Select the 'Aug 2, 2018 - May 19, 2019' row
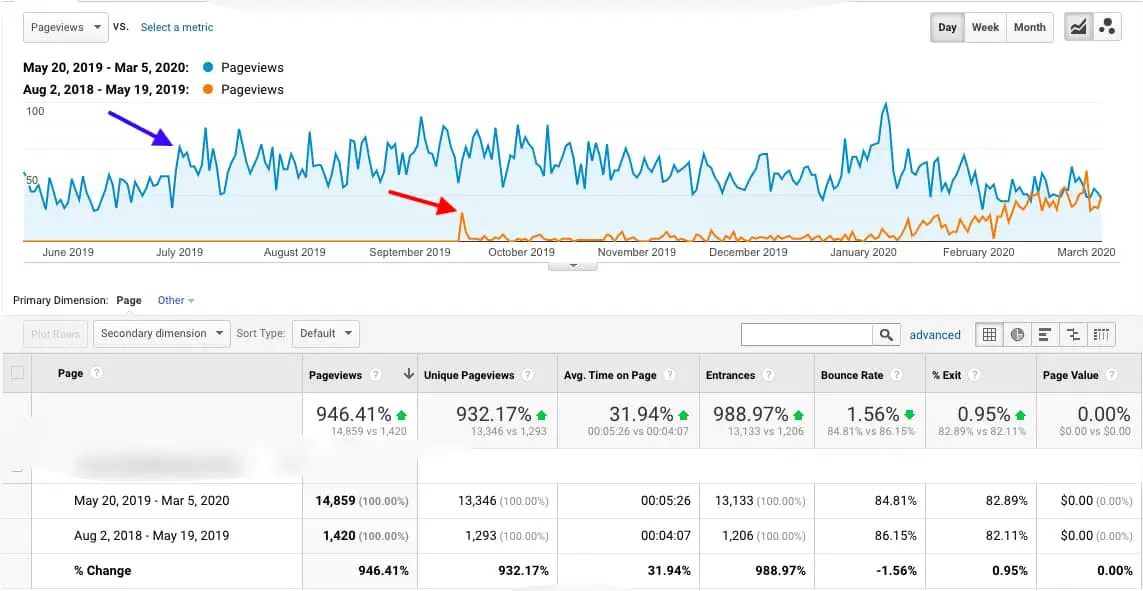 pyautogui.click(x=152, y=536)
